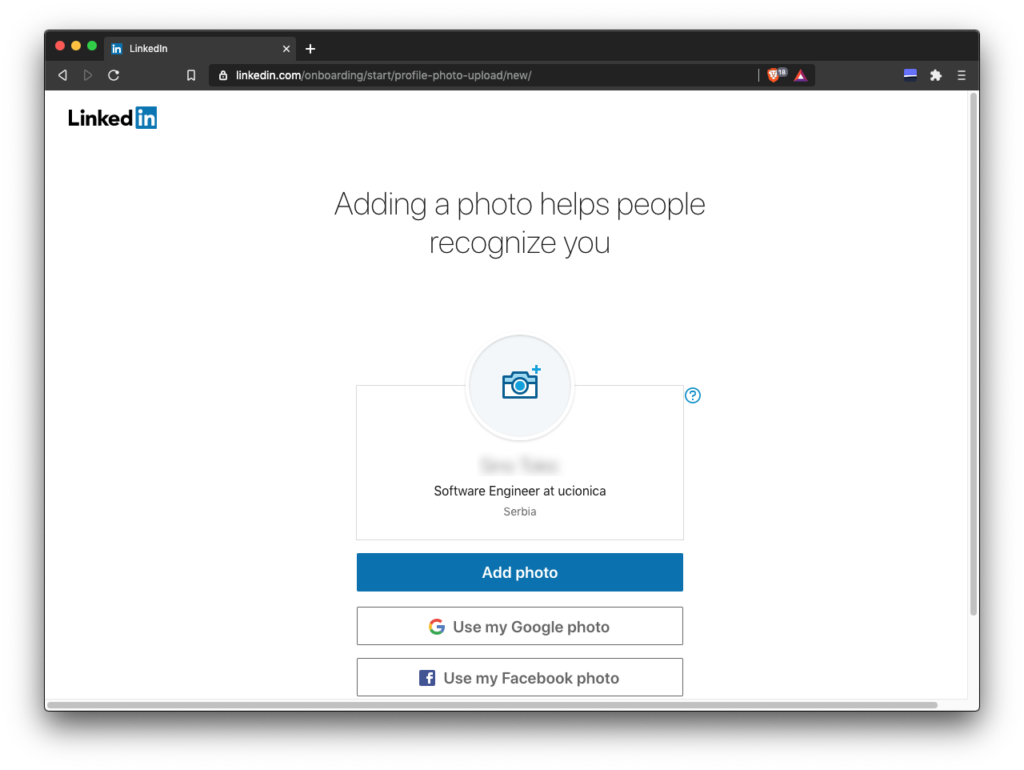1024x770 pixels.
Task: Reload the page with the refresh icon
Action: 114,75
